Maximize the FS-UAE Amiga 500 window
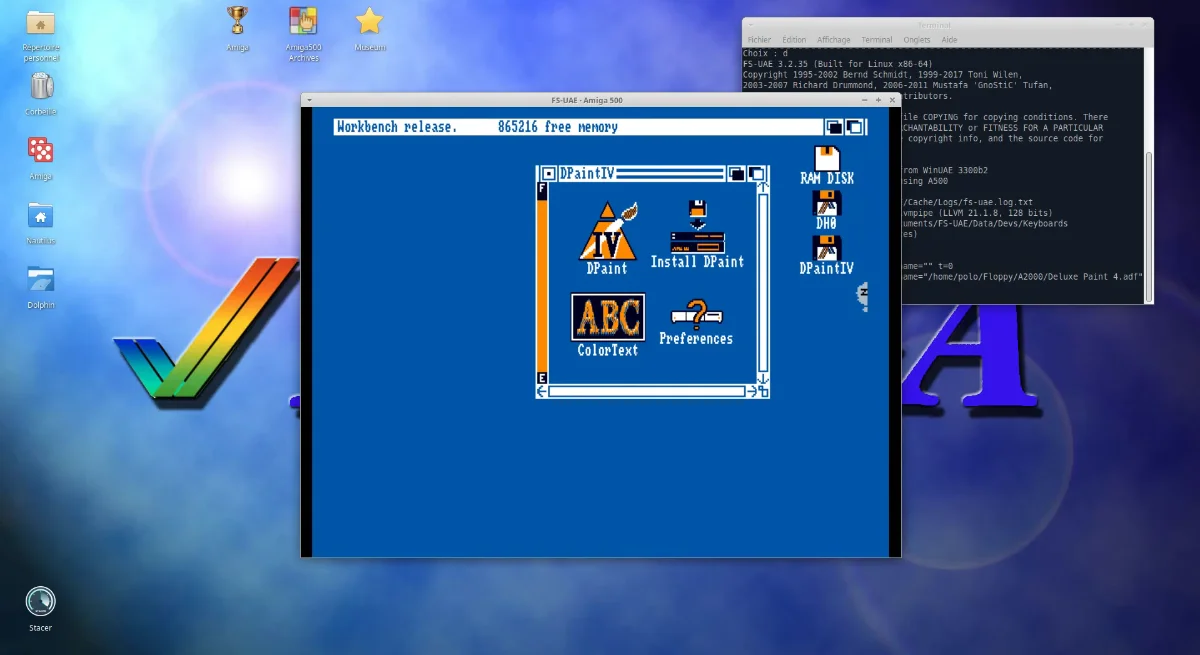Image resolution: width=1200 pixels, height=655 pixels. [x=878, y=100]
